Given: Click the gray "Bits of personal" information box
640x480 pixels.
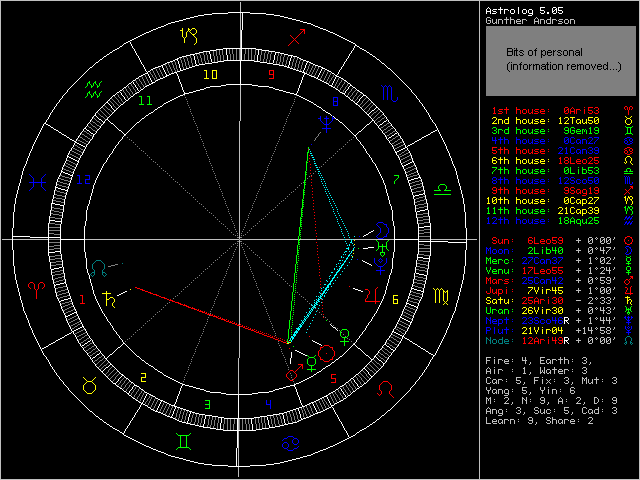Looking at the screenshot, I should coord(560,61).
